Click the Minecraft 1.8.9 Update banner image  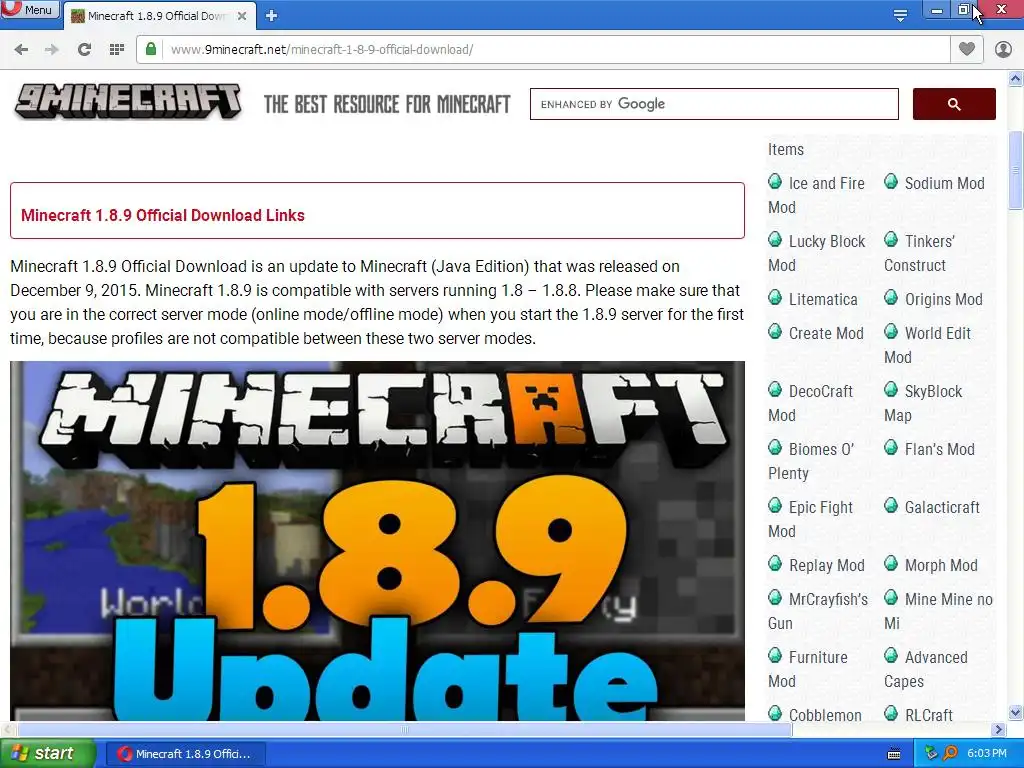pos(377,541)
